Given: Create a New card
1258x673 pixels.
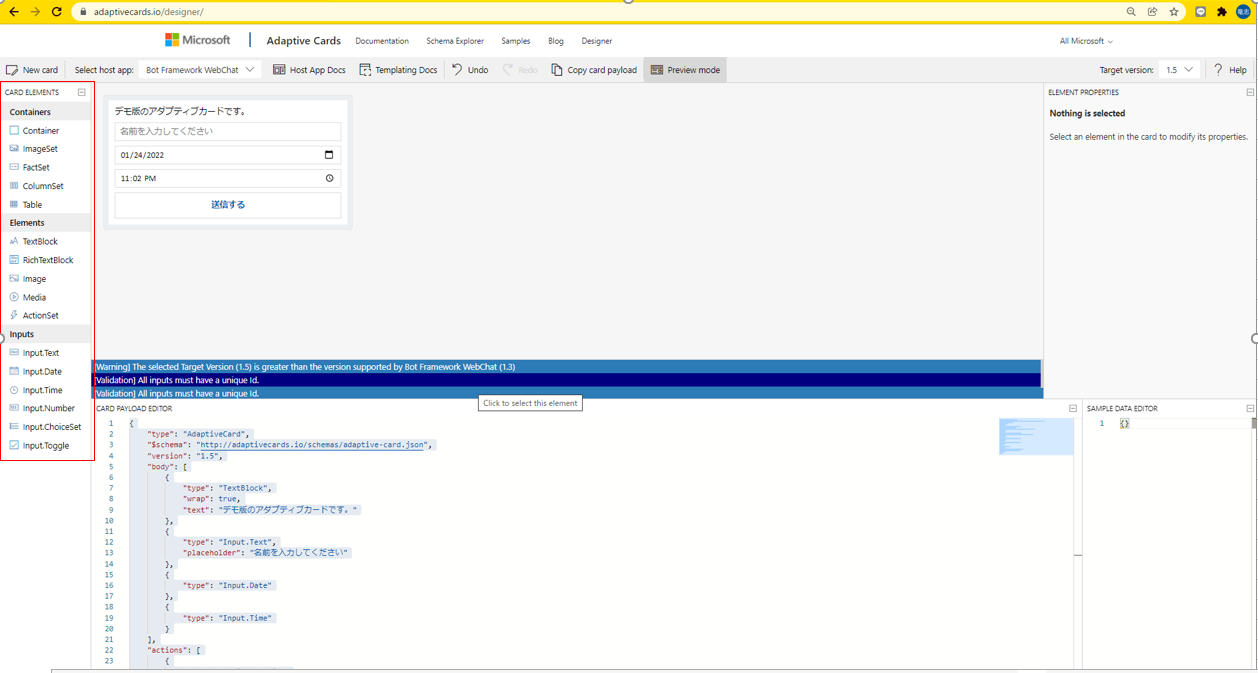Looking at the screenshot, I should [x=32, y=70].
